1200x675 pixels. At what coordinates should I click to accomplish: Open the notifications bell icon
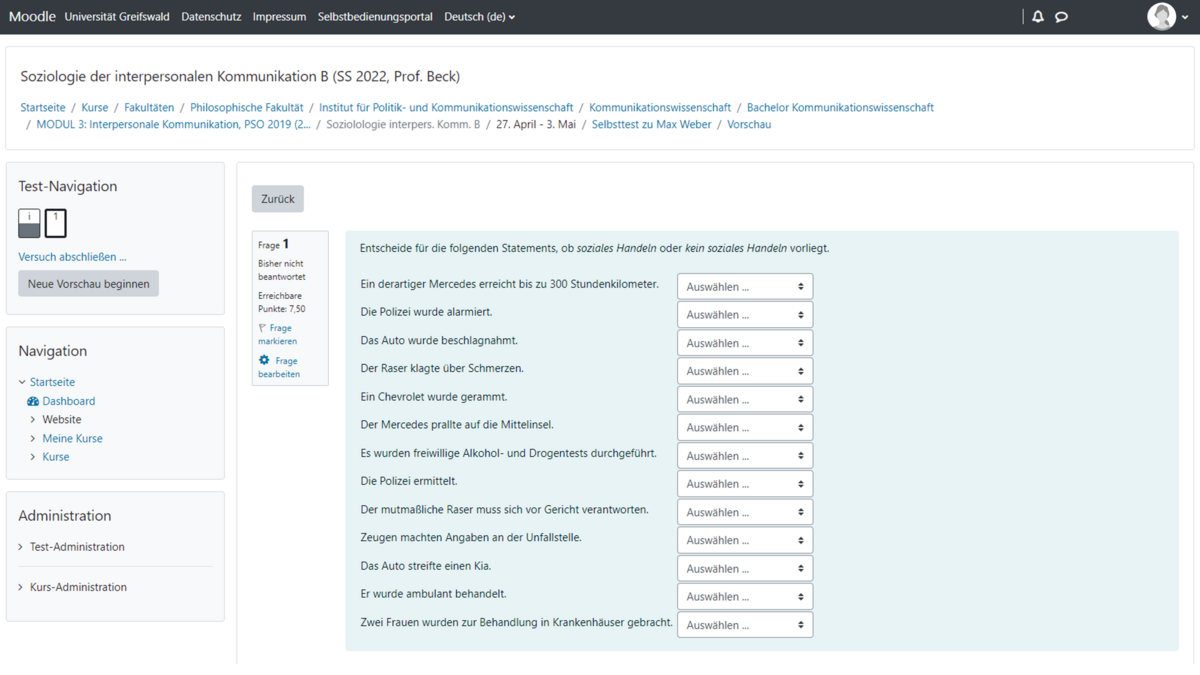click(1038, 17)
